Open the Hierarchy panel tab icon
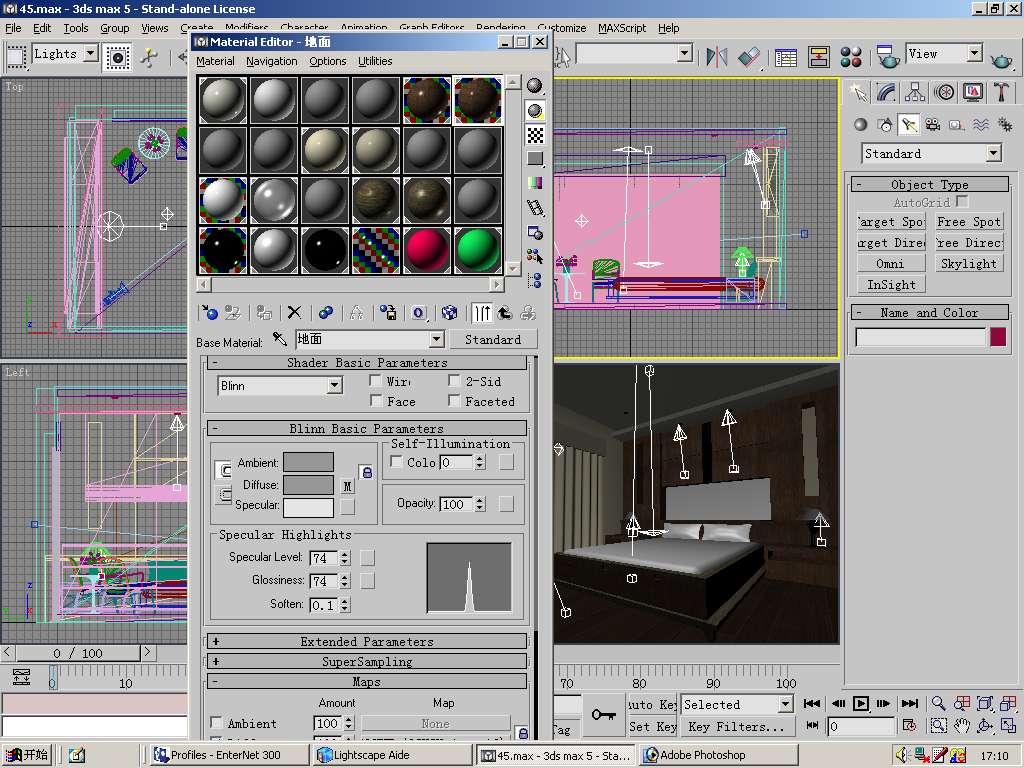The width and height of the screenshot is (1024, 768). pos(915,92)
